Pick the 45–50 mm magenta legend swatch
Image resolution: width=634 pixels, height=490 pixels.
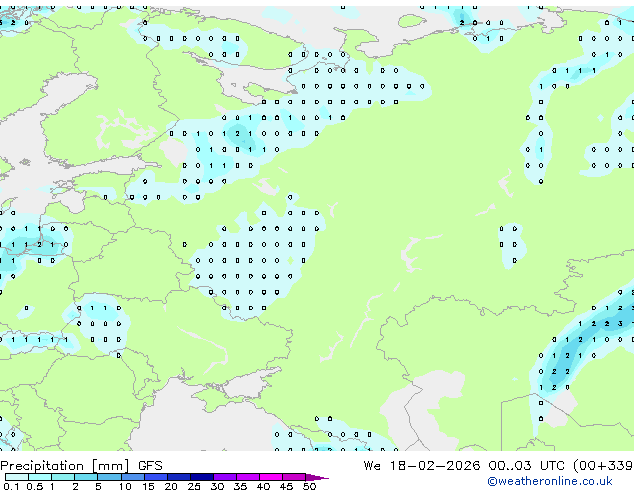tap(294, 477)
